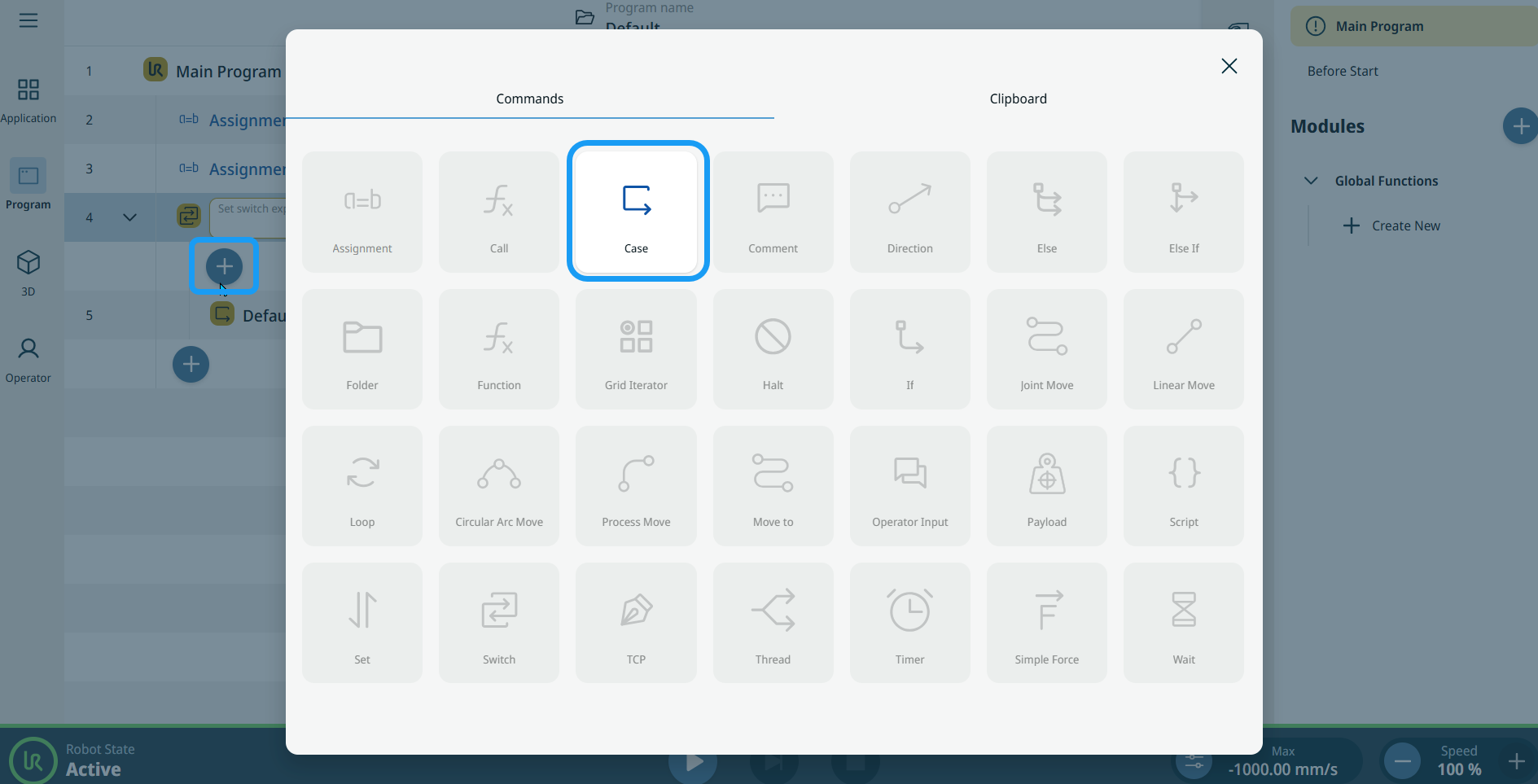Select the Case command tile
The width and height of the screenshot is (1538, 784).
636,212
